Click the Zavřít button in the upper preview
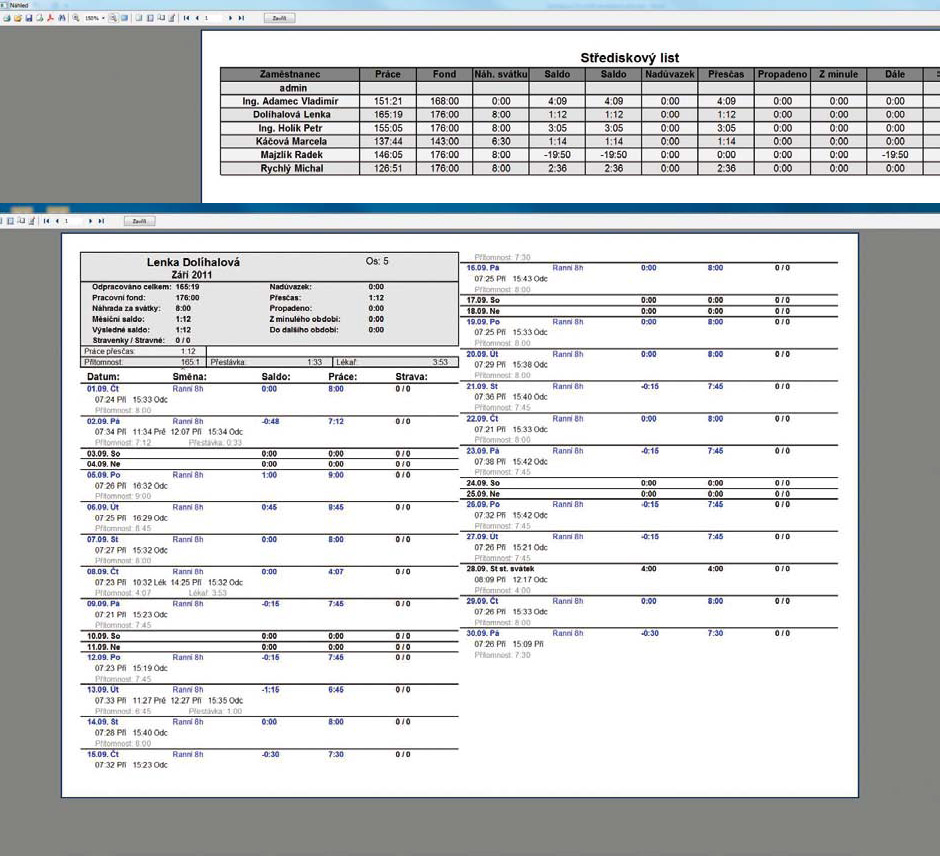 tap(279, 18)
